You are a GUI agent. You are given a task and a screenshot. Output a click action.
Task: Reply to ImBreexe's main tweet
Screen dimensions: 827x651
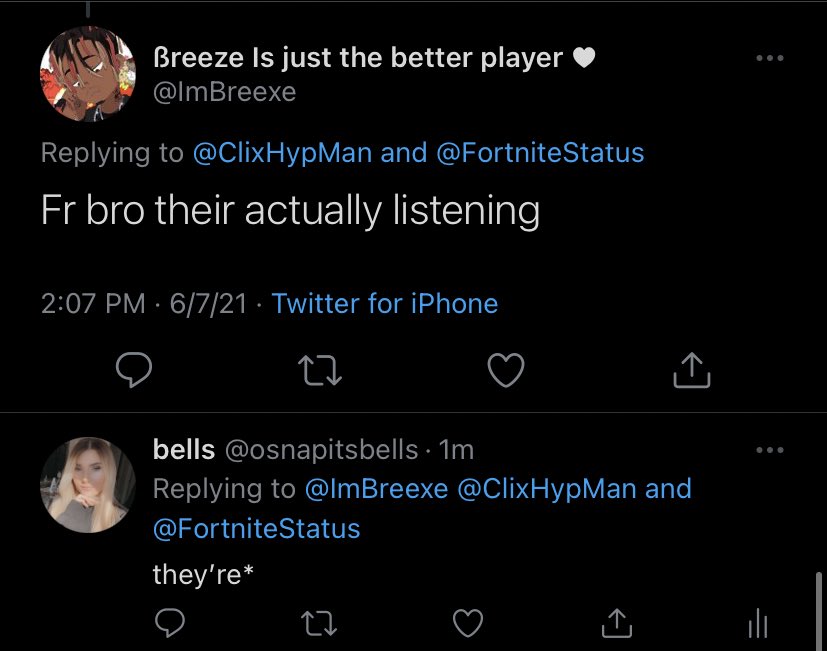(133, 371)
